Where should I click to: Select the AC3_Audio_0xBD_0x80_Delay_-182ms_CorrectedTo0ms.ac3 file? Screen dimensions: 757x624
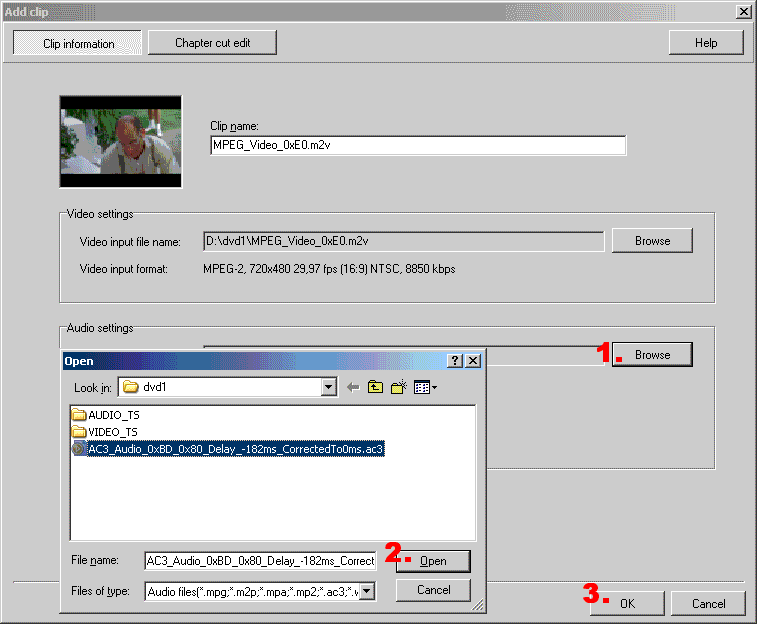[228, 449]
